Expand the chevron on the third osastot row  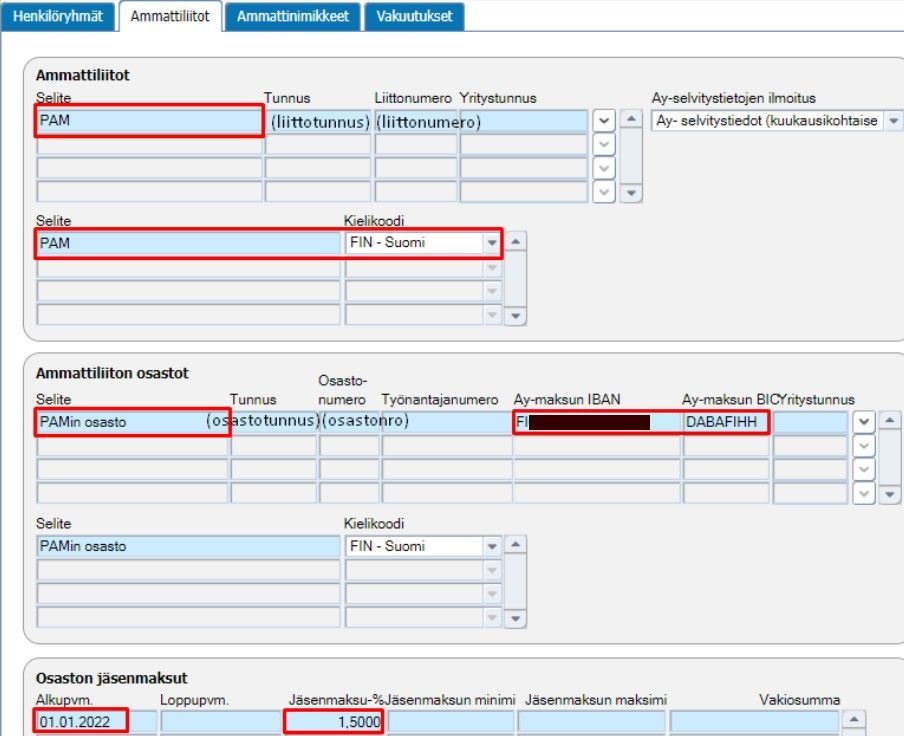tap(864, 470)
